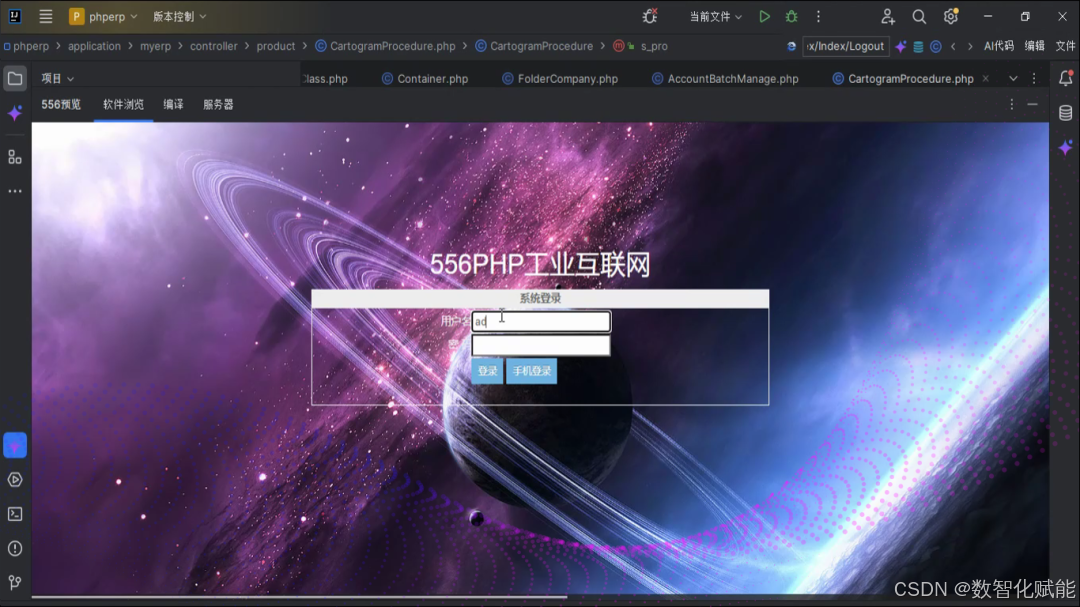Switch to the FolderCompany.php editor tab
1080x607 pixels.
point(560,79)
